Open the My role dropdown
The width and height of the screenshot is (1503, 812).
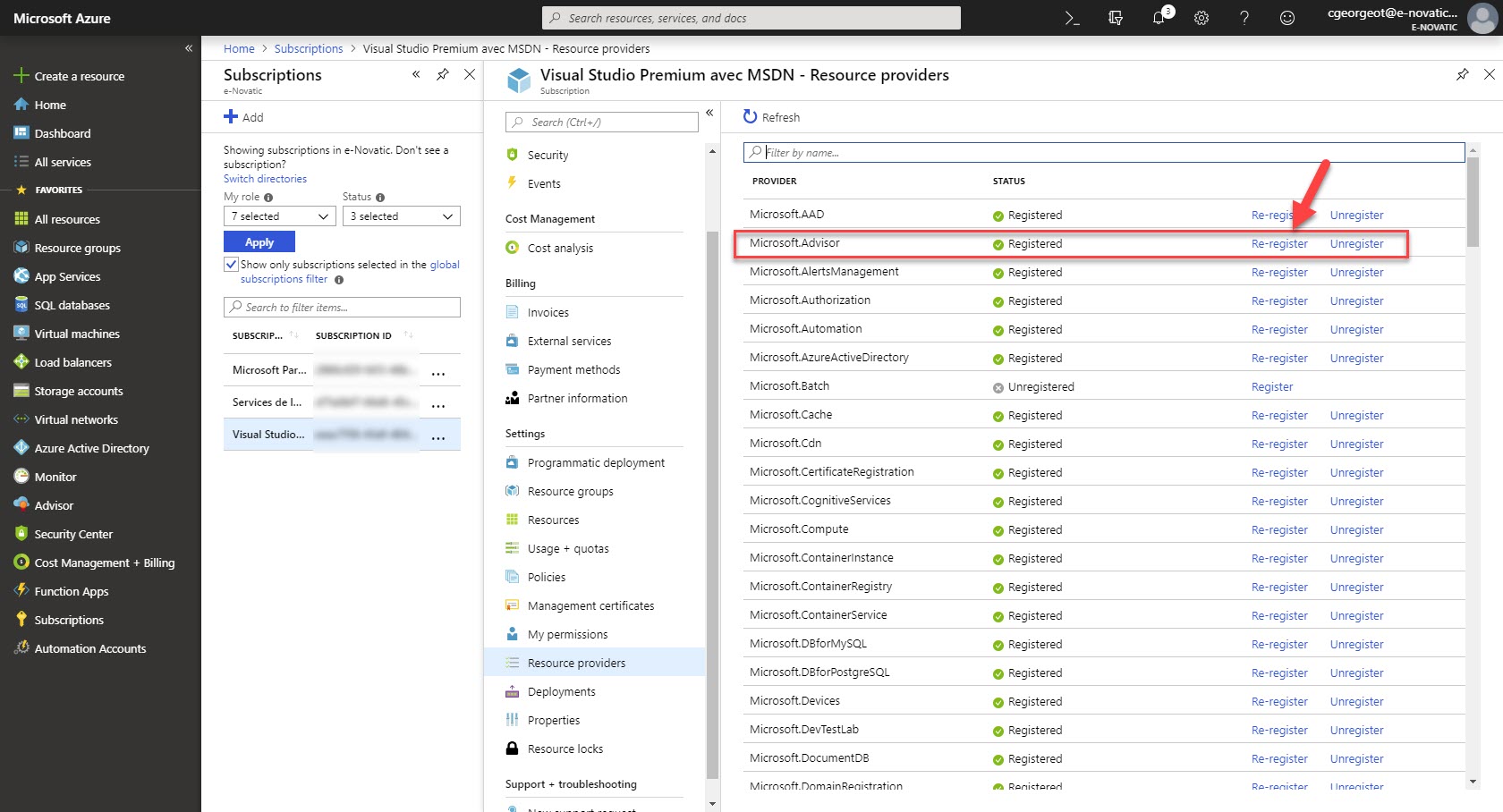click(280, 216)
